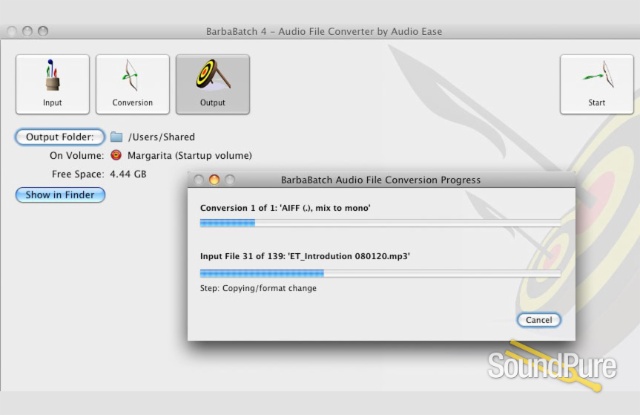Viewport: 640px width, 415px height.
Task: Click the /Users/Shared output path text
Action: click(x=161, y=137)
